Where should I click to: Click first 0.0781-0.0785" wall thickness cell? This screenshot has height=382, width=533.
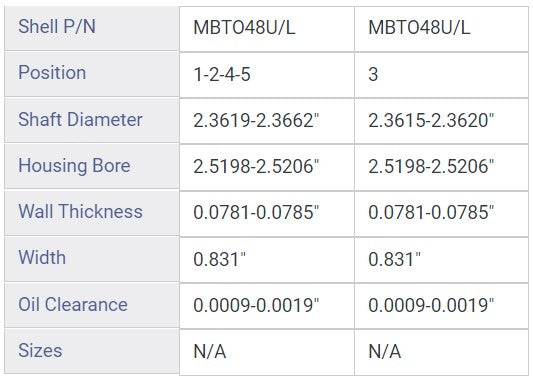pyautogui.click(x=267, y=214)
